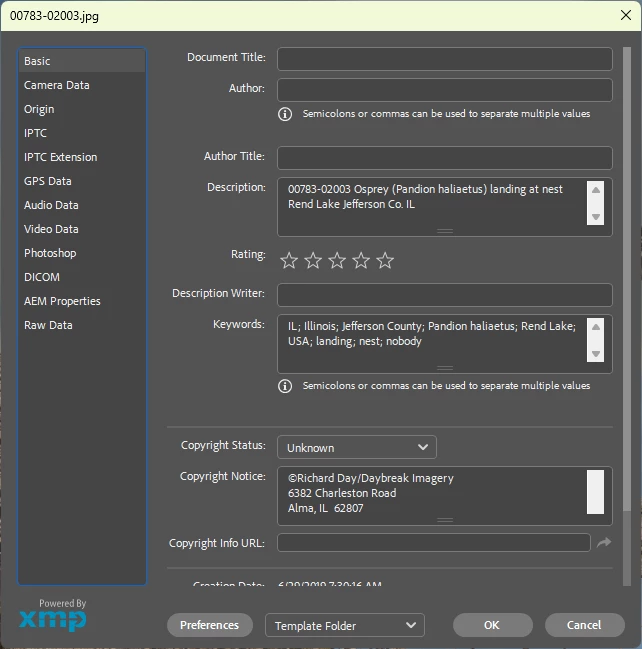The image size is (642, 649).
Task: Click the Cancel button
Action: tap(584, 625)
